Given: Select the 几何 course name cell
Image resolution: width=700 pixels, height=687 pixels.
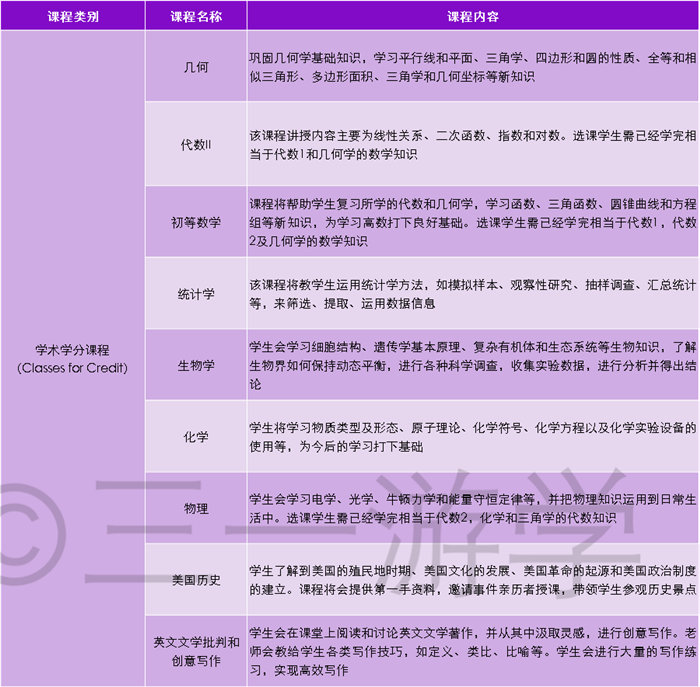Looking at the screenshot, I should pyautogui.click(x=196, y=67).
